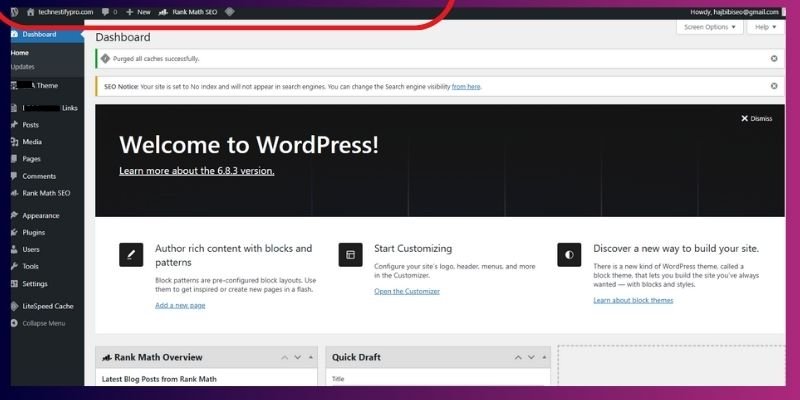The width and height of the screenshot is (800, 400).
Task: Expand the Help dropdown
Action: coord(765,27)
